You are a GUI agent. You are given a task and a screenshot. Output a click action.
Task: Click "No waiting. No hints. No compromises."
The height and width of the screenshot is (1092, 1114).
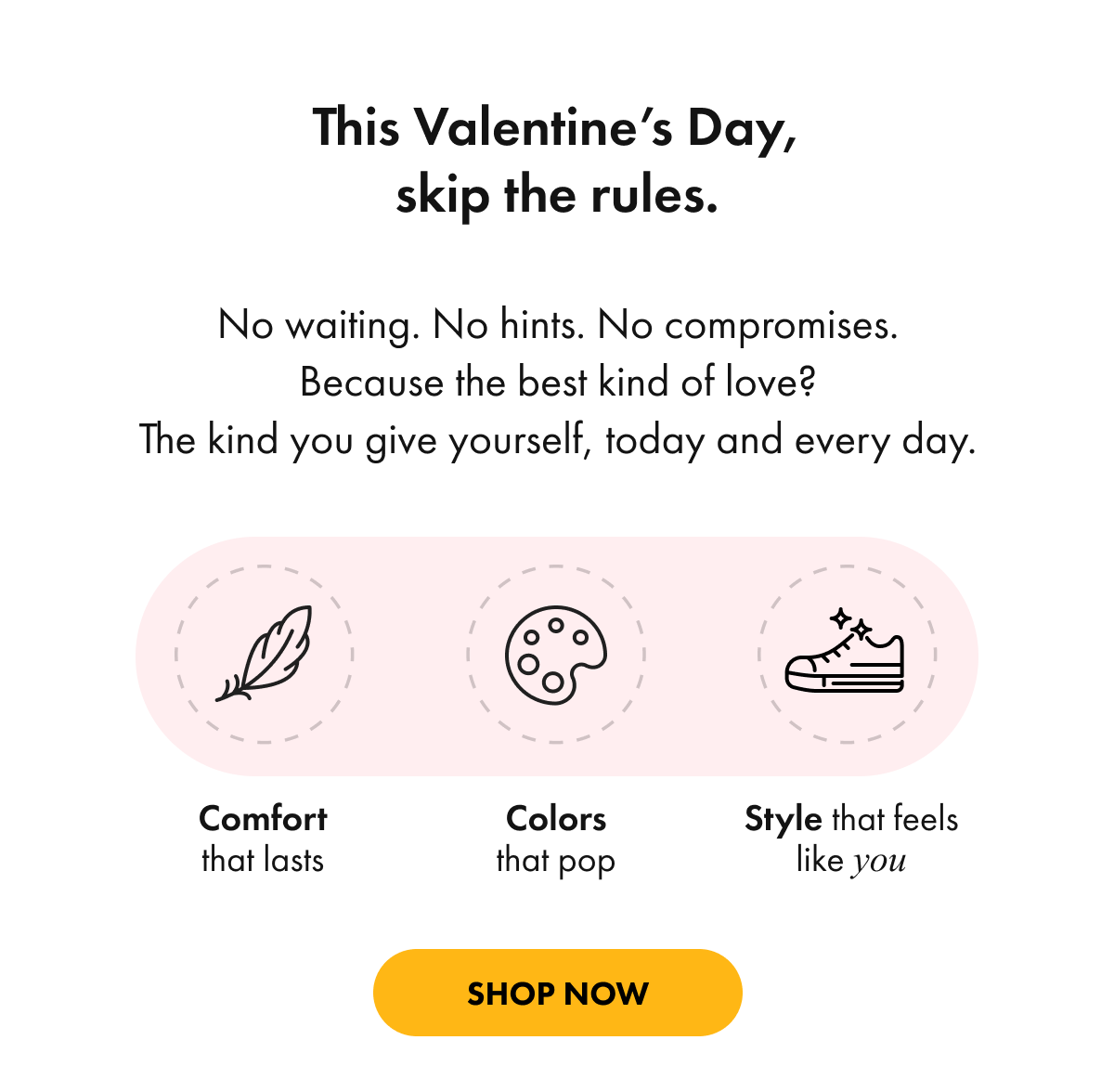pyautogui.click(x=557, y=325)
